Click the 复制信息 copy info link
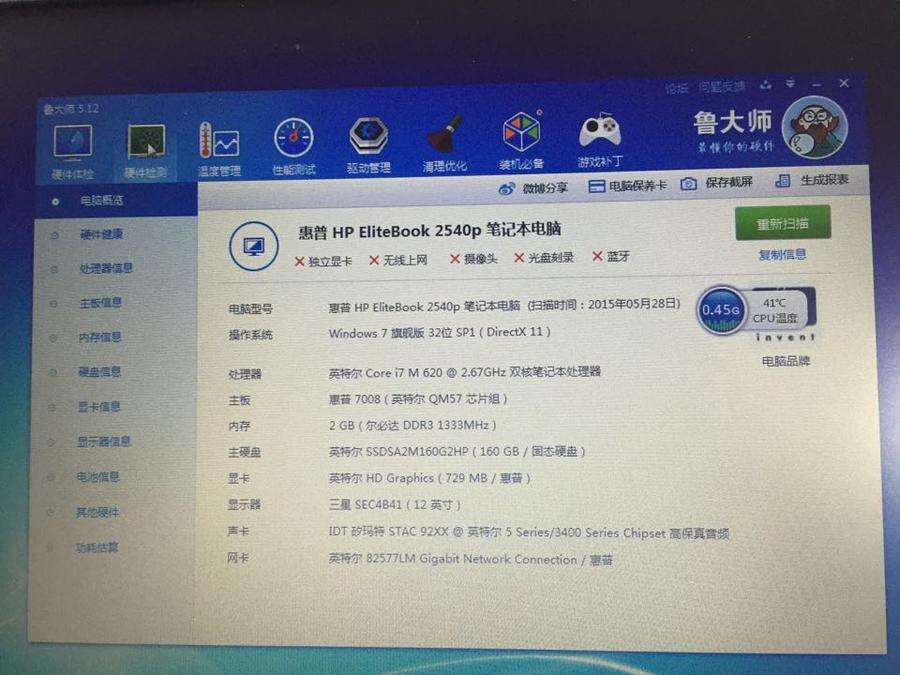This screenshot has width=900, height=675. pyautogui.click(x=782, y=254)
